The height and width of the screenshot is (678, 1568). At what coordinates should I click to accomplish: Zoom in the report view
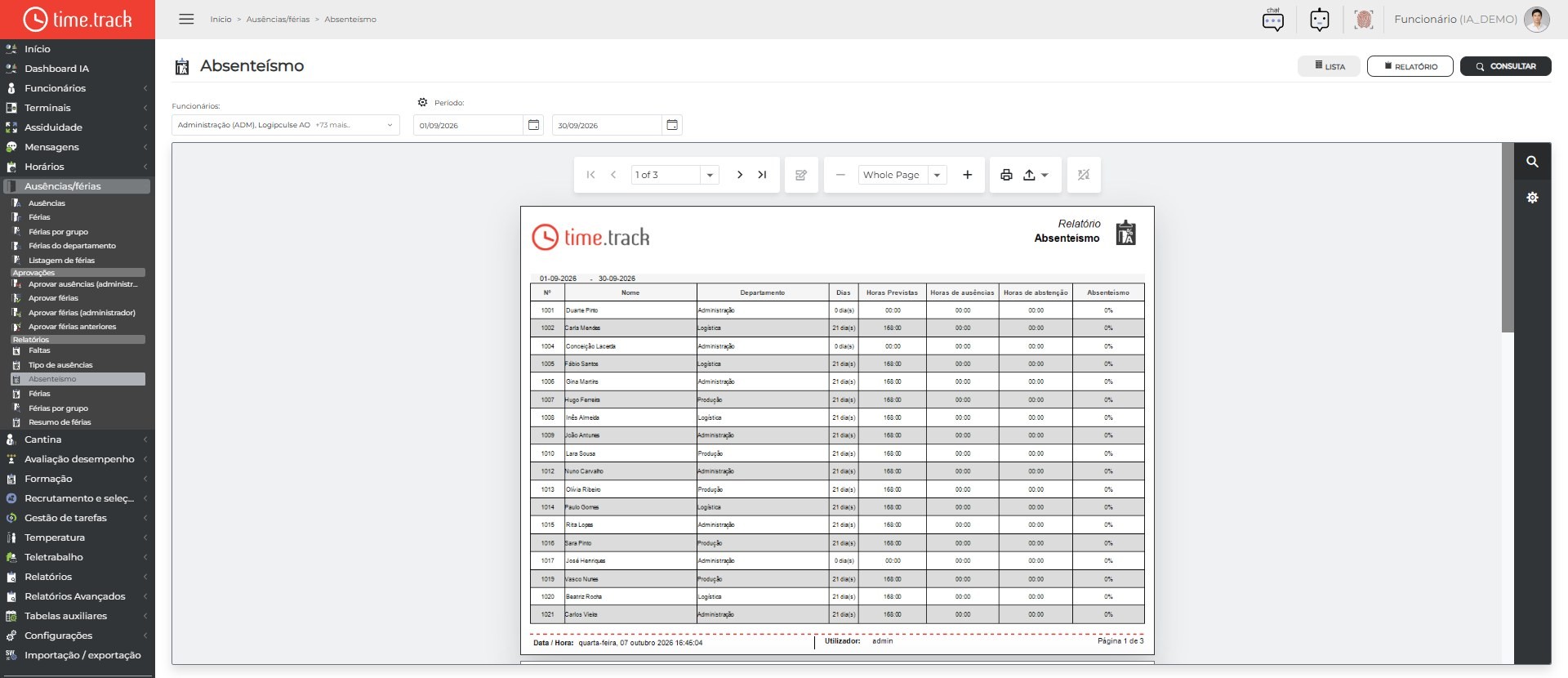[967, 175]
